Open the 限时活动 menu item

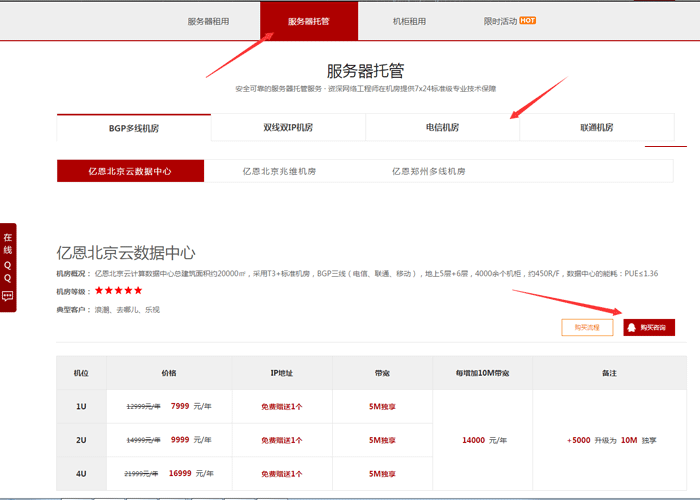point(500,21)
